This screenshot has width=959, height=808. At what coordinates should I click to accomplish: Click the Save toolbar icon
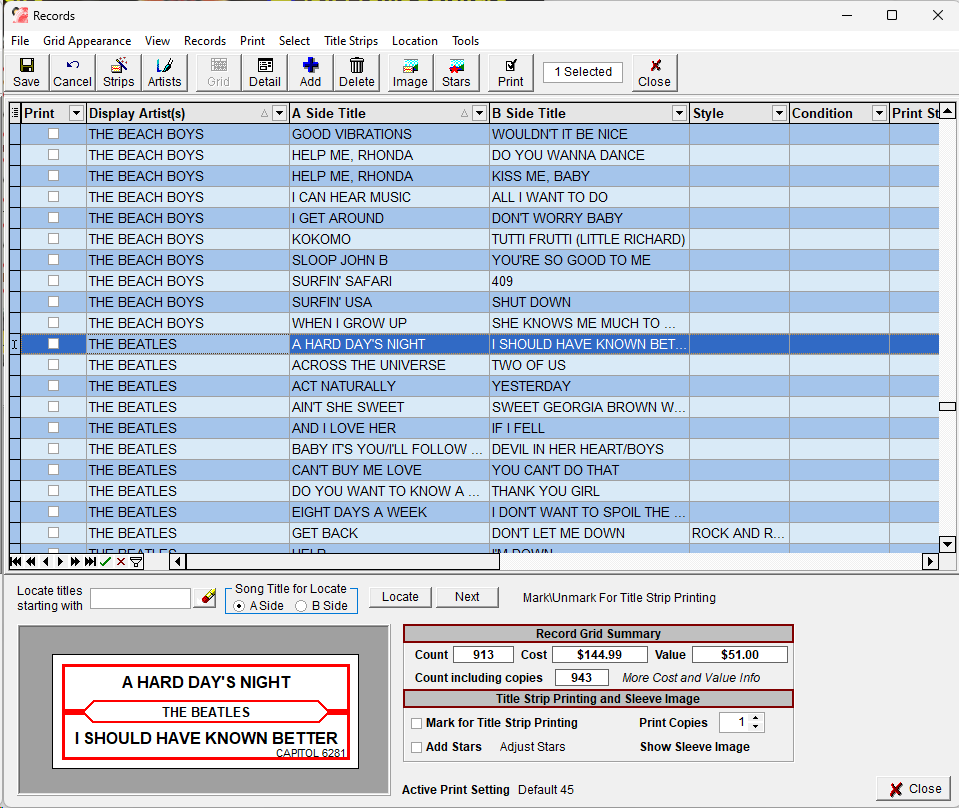tap(27, 72)
